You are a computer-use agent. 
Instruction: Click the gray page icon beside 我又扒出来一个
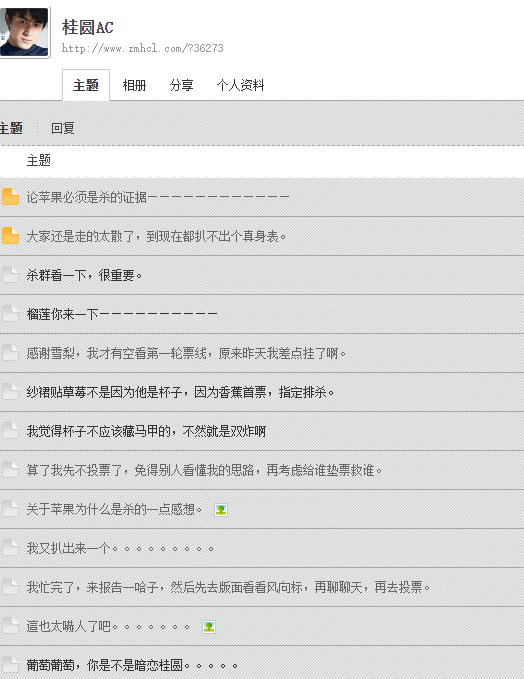(10, 547)
